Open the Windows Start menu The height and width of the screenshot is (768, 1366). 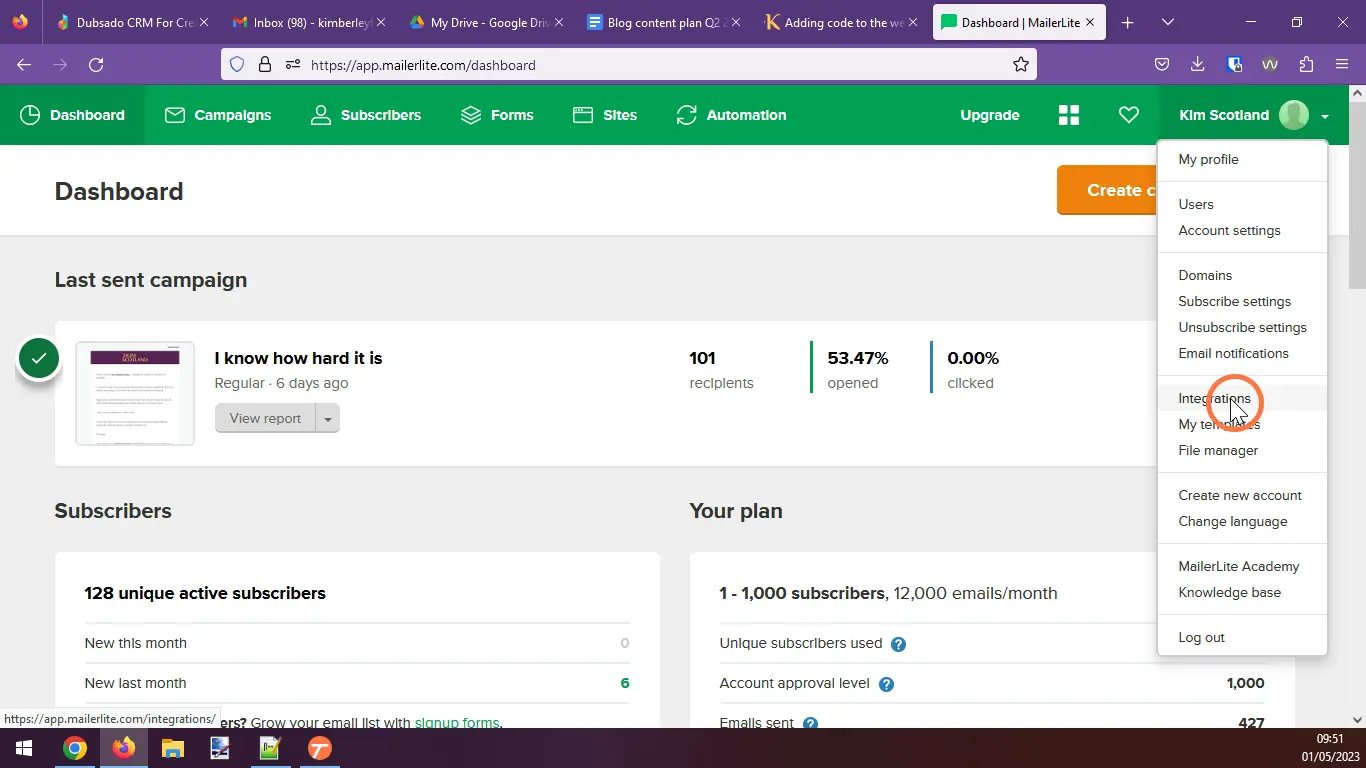[x=23, y=748]
